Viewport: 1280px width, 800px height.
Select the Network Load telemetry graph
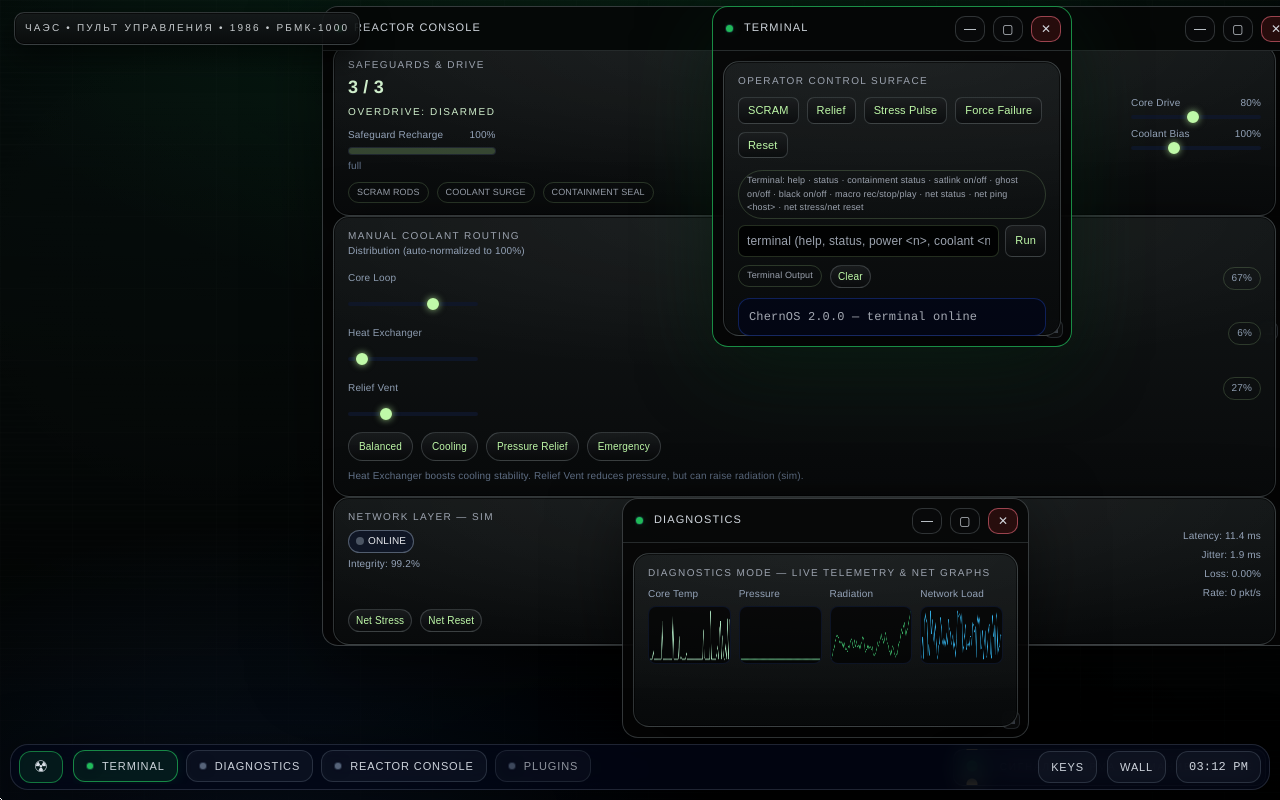point(960,634)
